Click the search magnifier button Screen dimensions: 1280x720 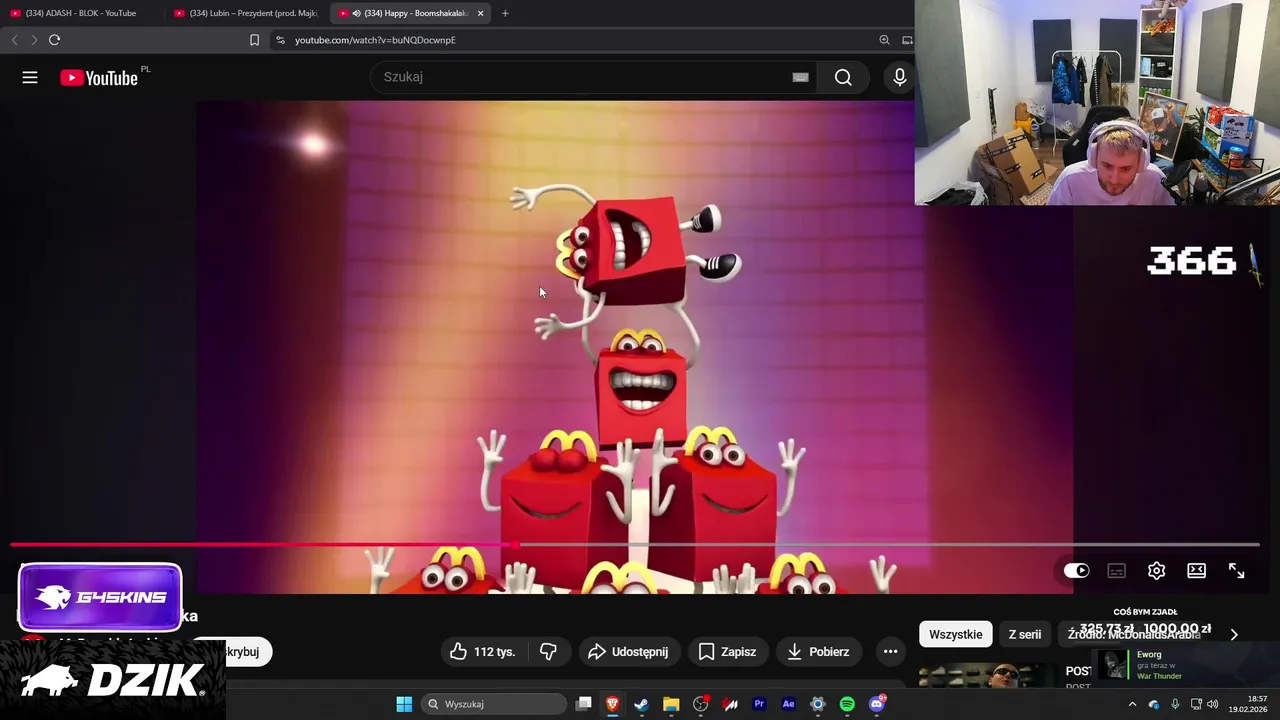[x=843, y=77]
